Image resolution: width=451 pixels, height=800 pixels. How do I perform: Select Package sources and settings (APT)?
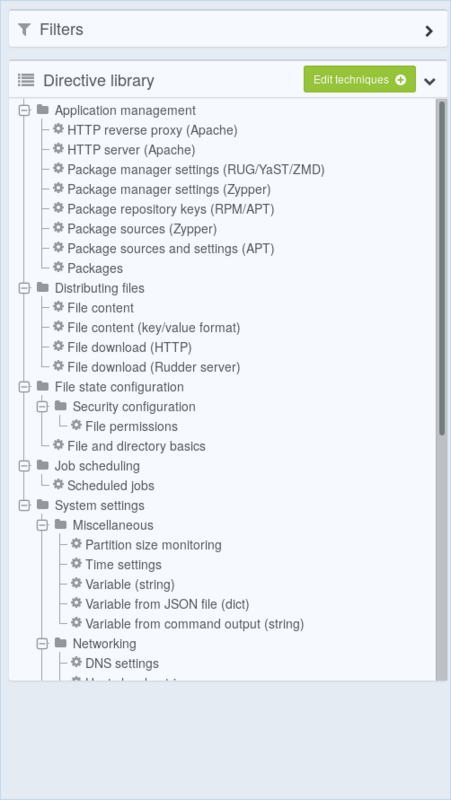pos(171,248)
